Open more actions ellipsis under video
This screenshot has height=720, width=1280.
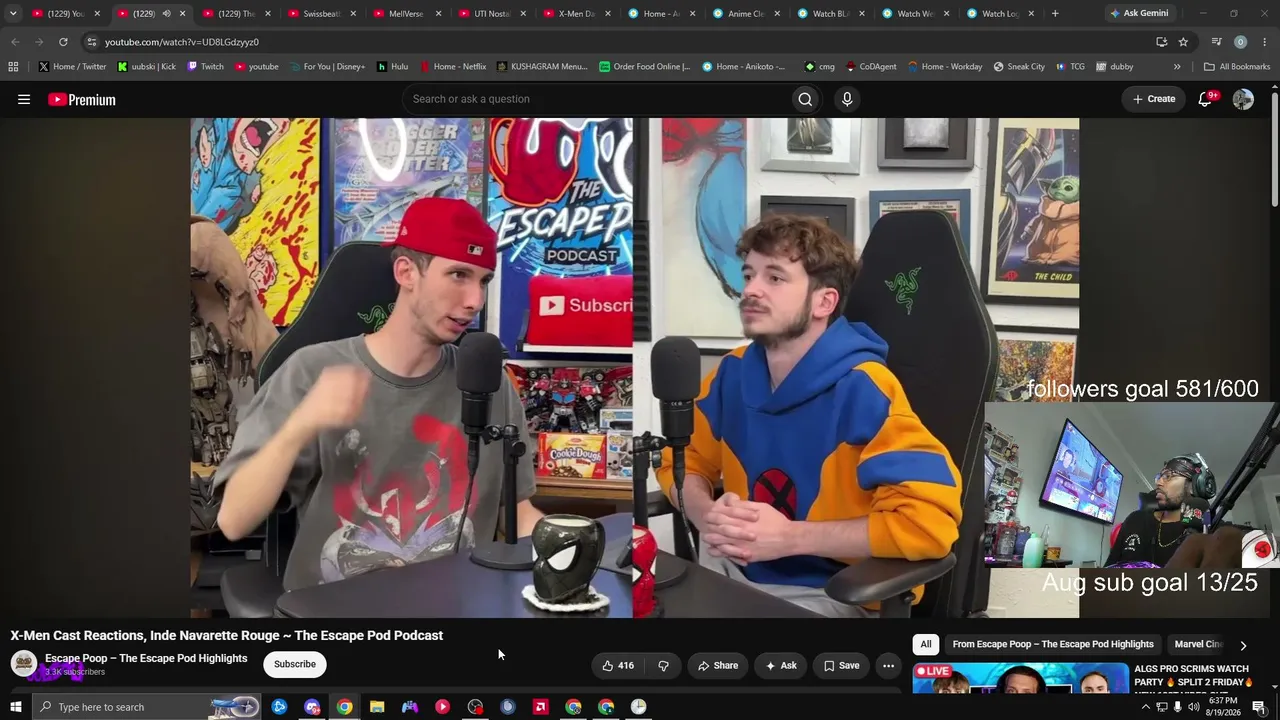click(x=888, y=665)
